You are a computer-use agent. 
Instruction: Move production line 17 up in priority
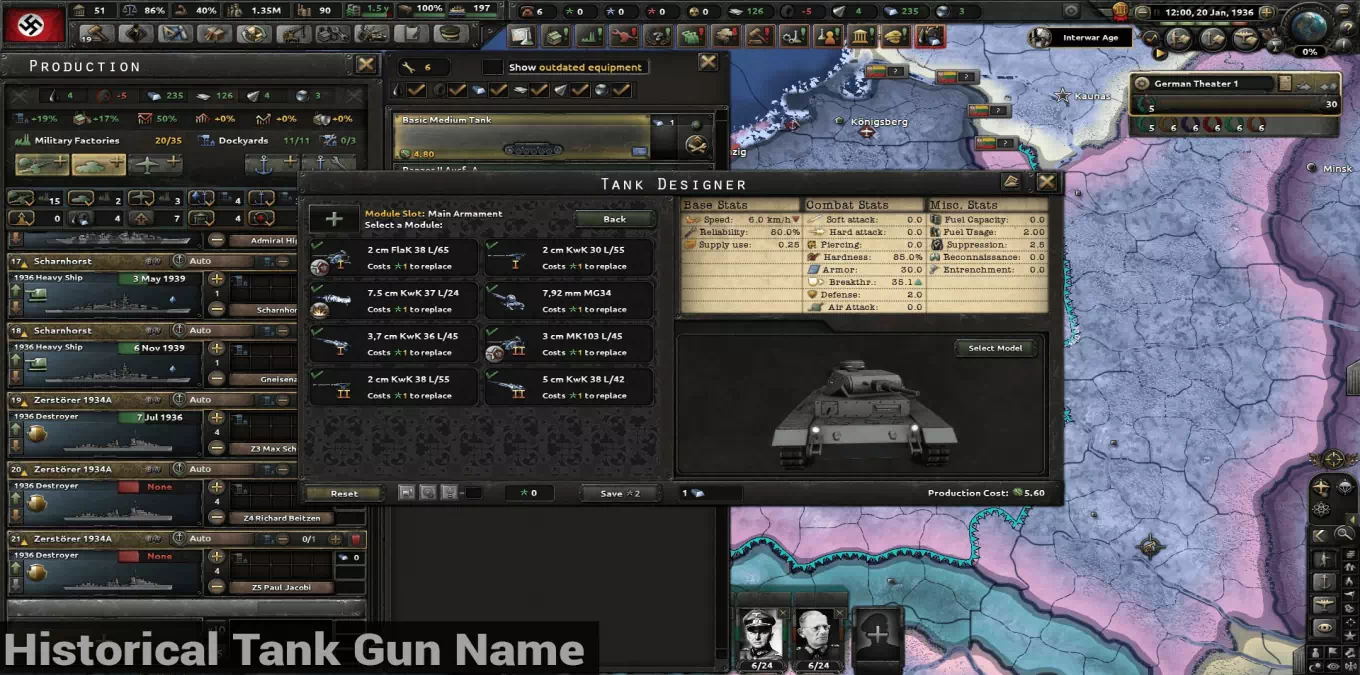click(16, 290)
